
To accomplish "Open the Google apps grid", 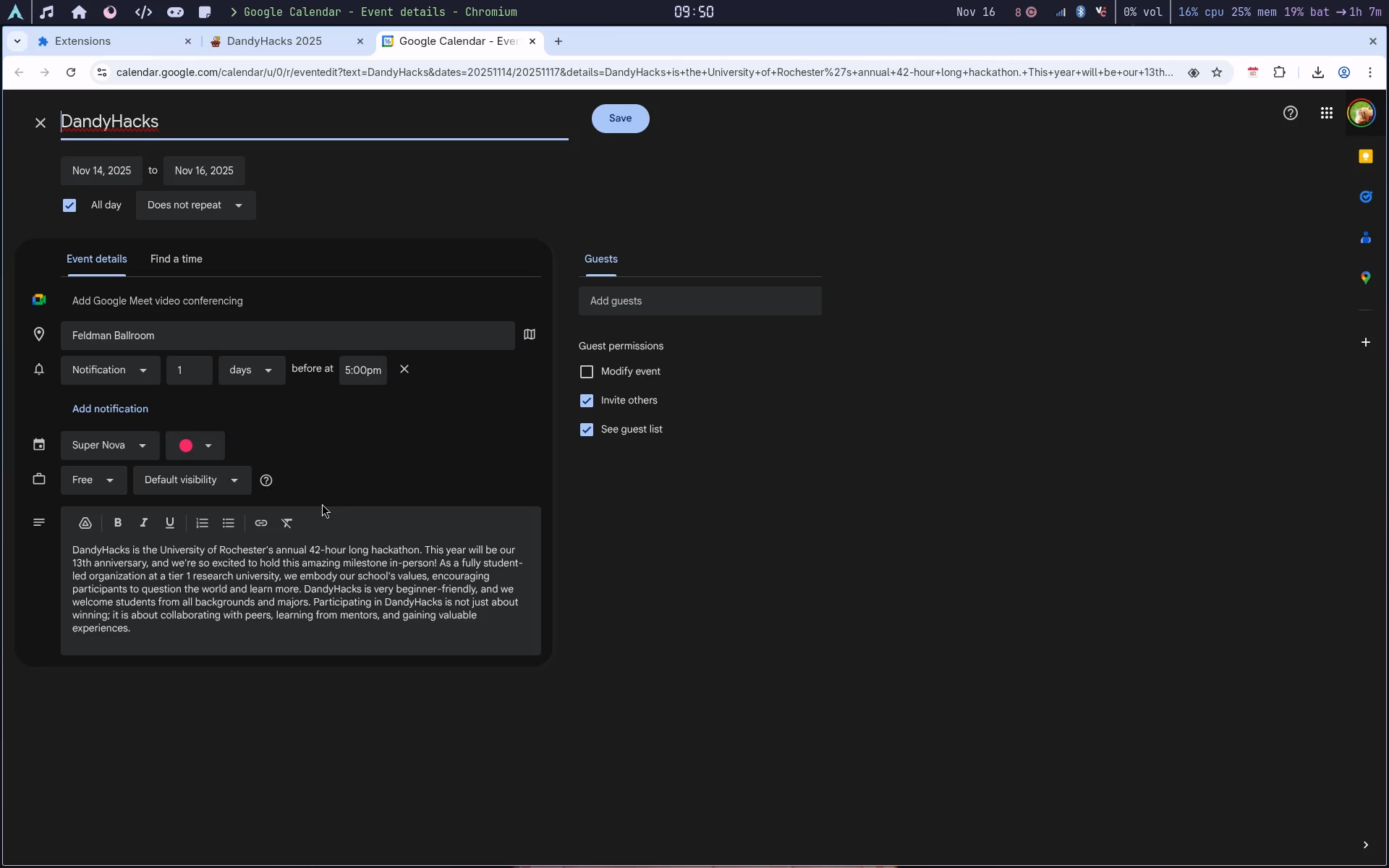I will point(1326,114).
